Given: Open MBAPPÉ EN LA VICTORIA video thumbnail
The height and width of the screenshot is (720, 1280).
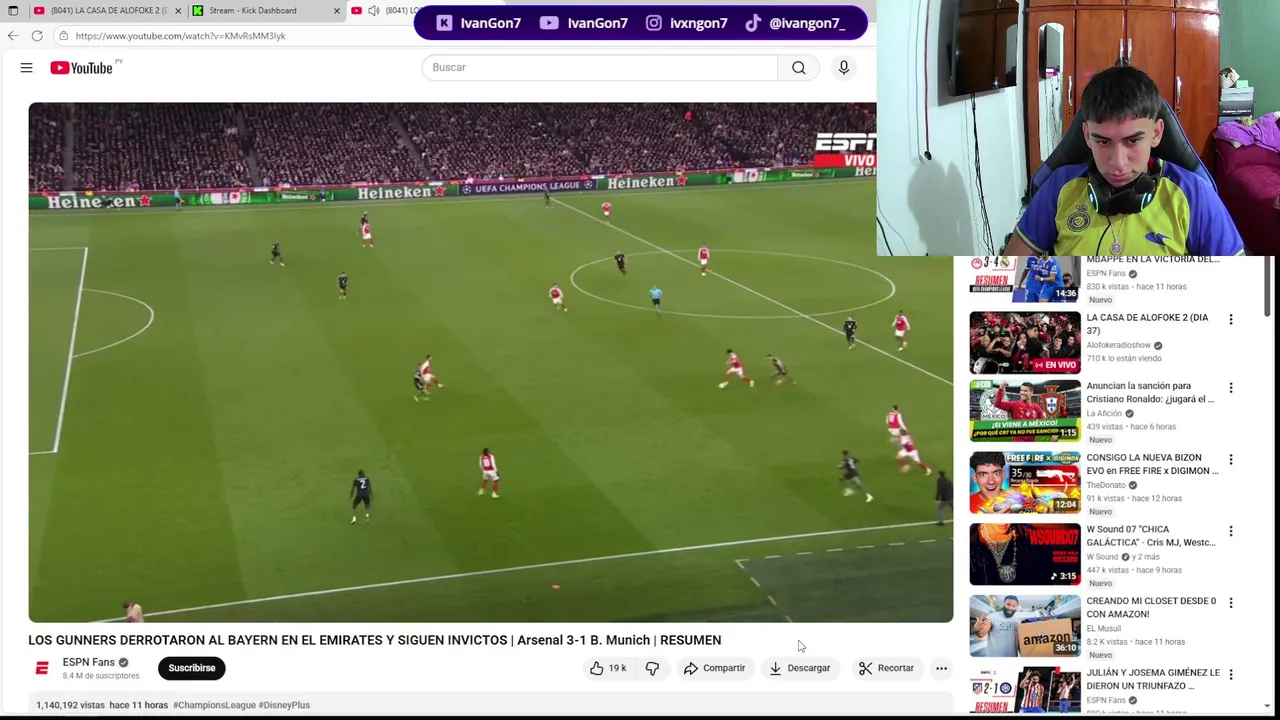Looking at the screenshot, I should pyautogui.click(x=1024, y=279).
